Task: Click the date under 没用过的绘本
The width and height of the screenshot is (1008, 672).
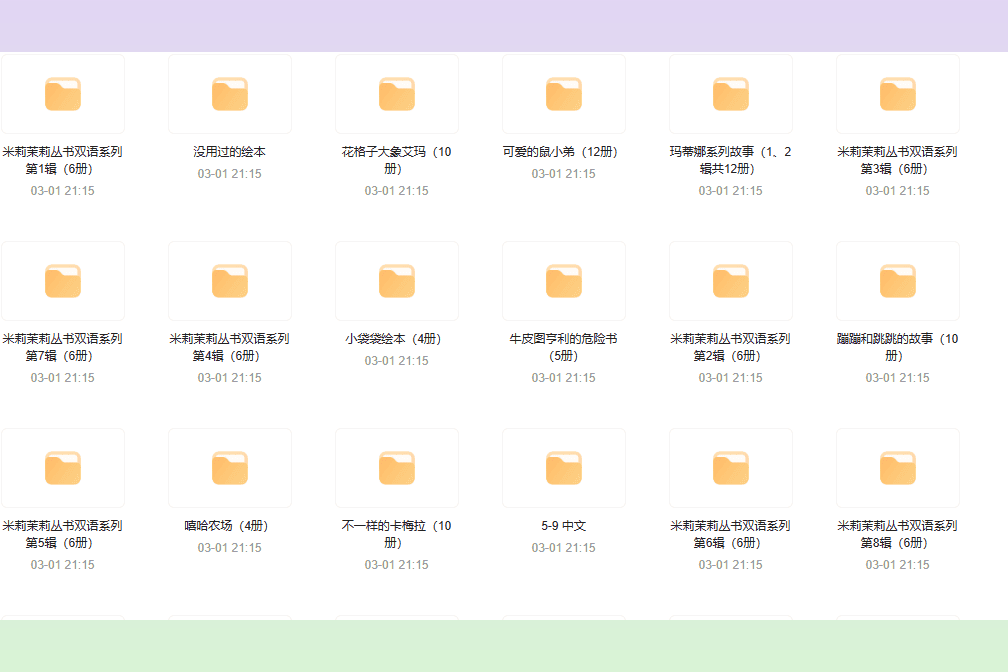Action: point(230,174)
